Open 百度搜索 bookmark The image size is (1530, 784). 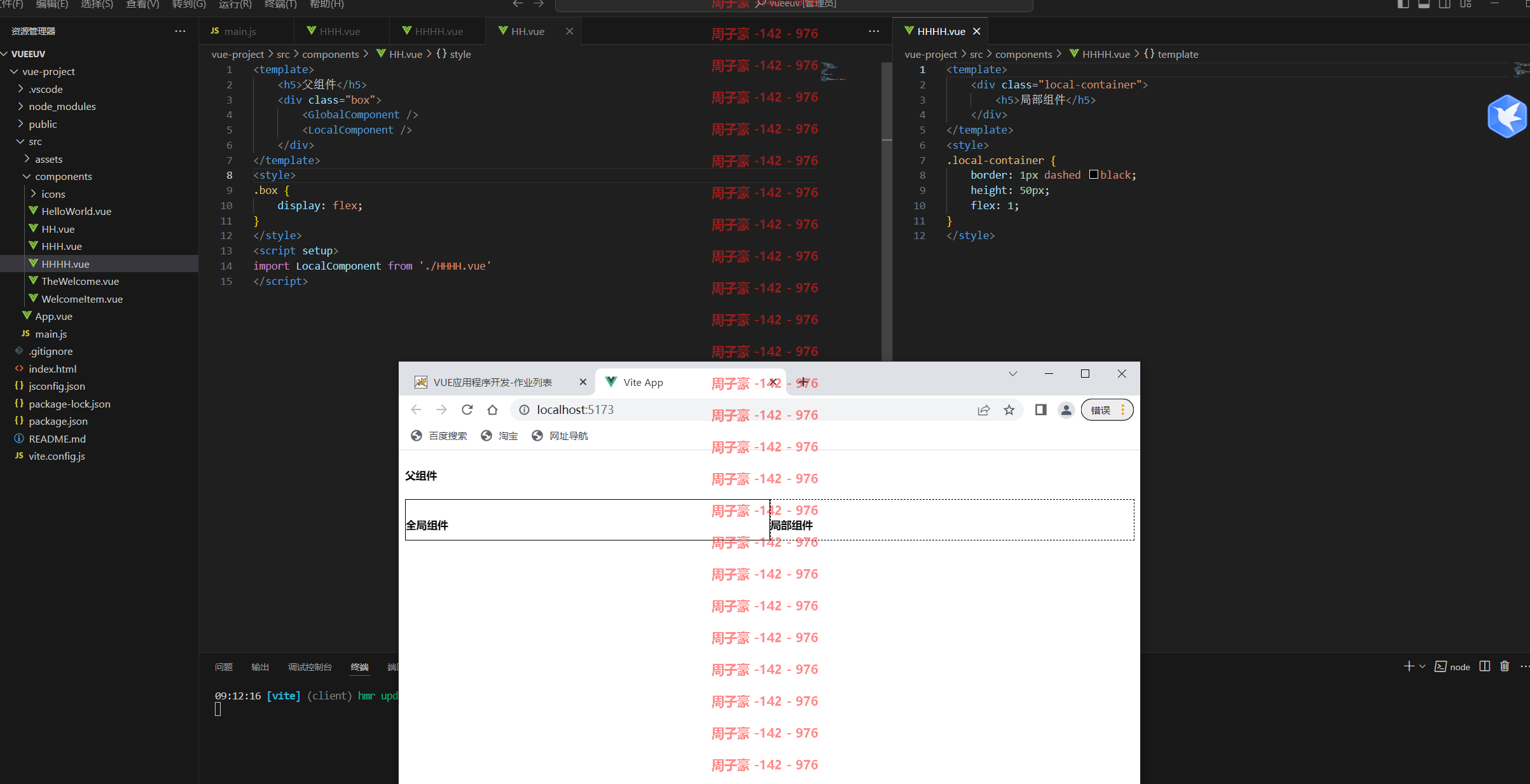click(439, 436)
